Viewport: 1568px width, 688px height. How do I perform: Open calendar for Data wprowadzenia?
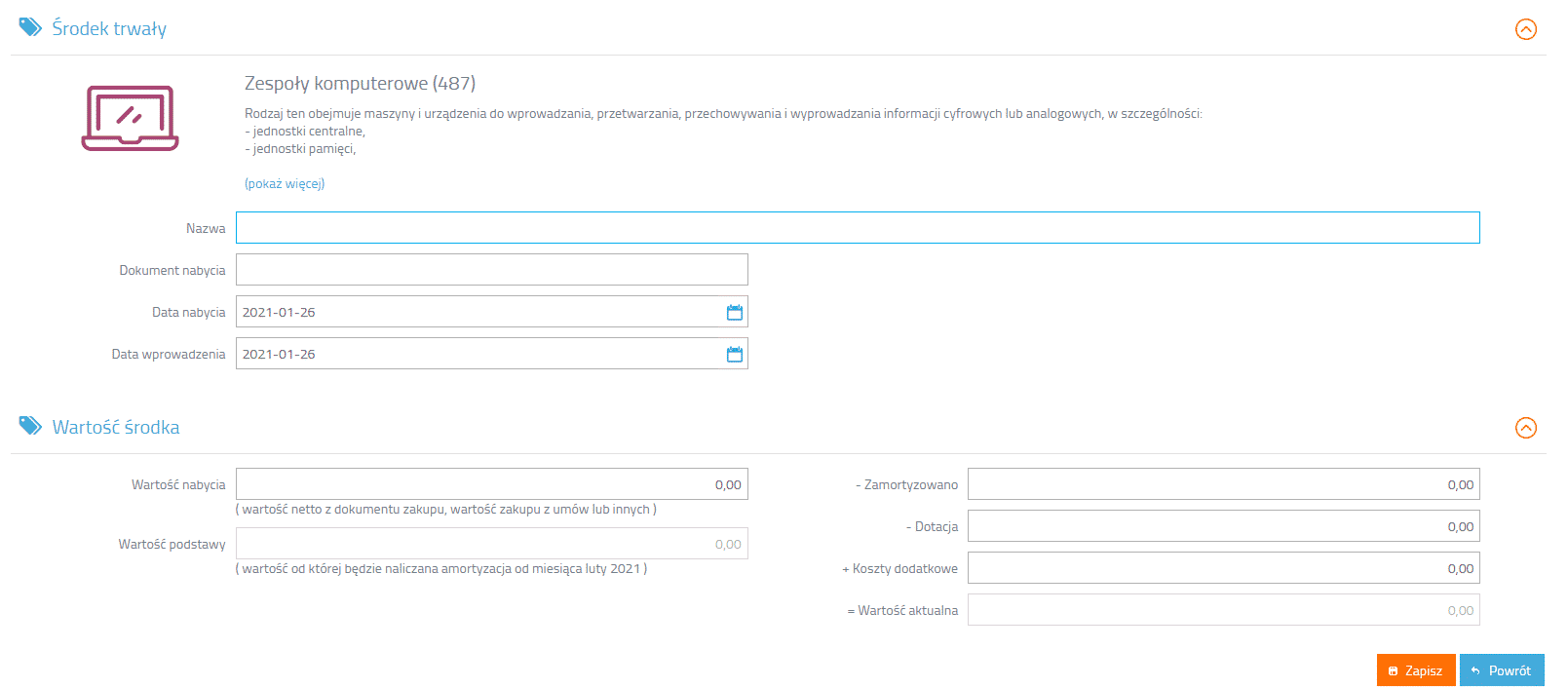tap(735, 354)
